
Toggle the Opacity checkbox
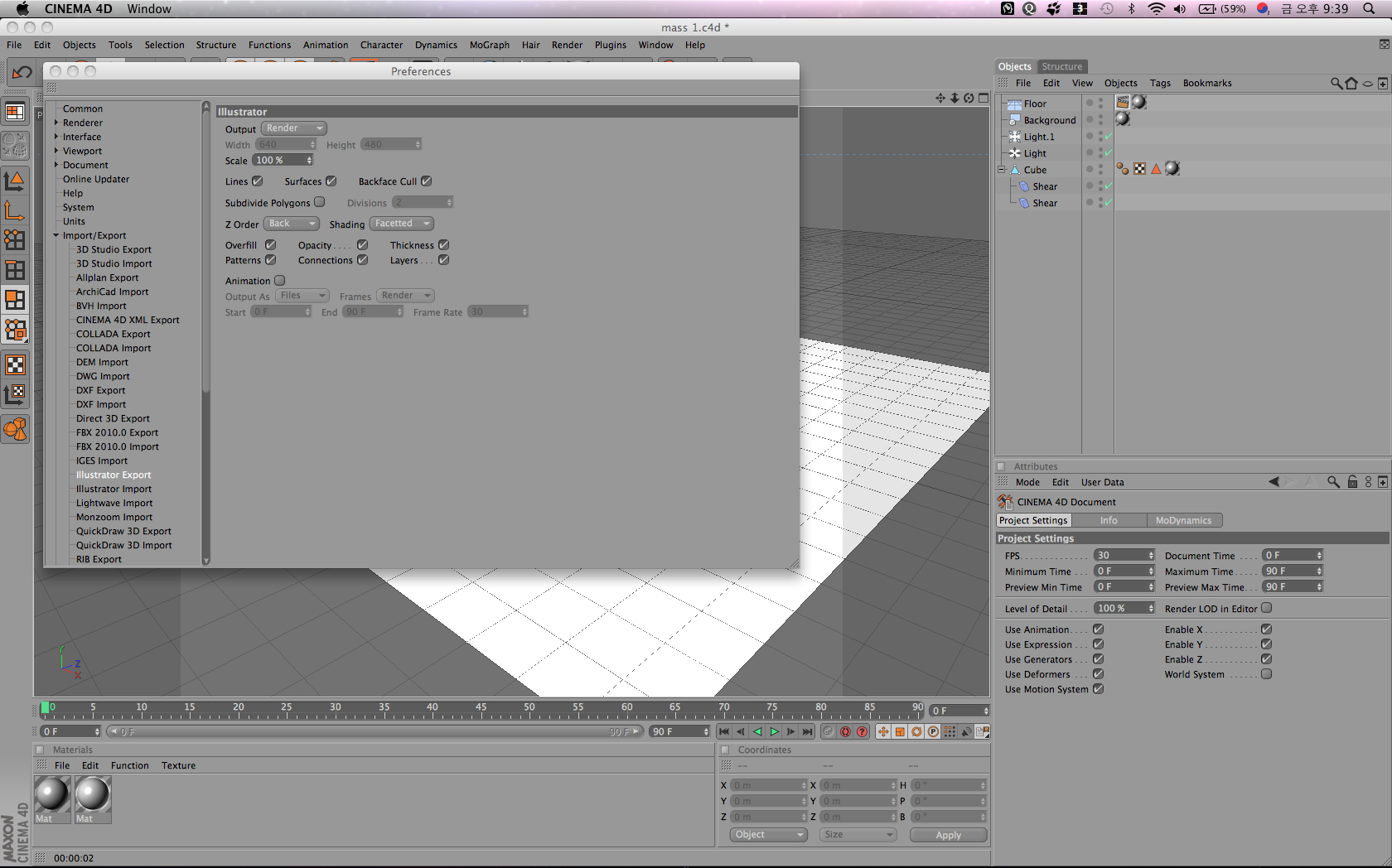[363, 245]
